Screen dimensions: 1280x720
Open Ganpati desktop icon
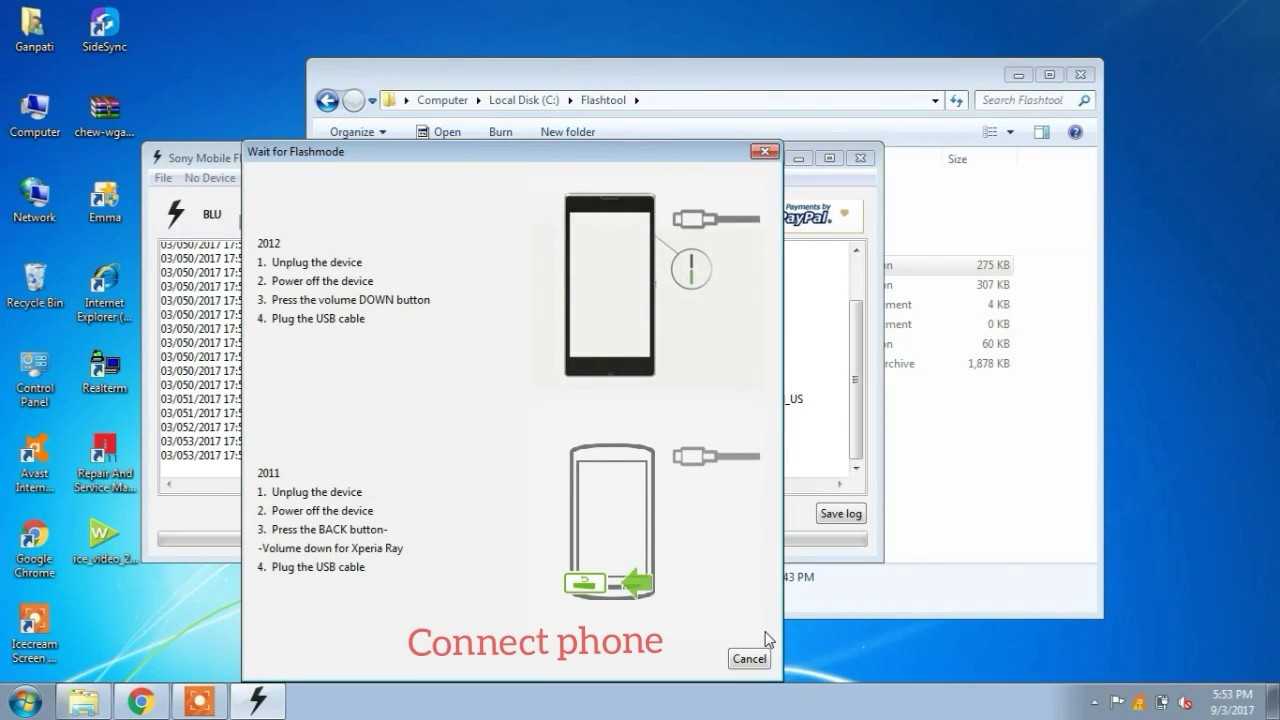click(x=34, y=30)
